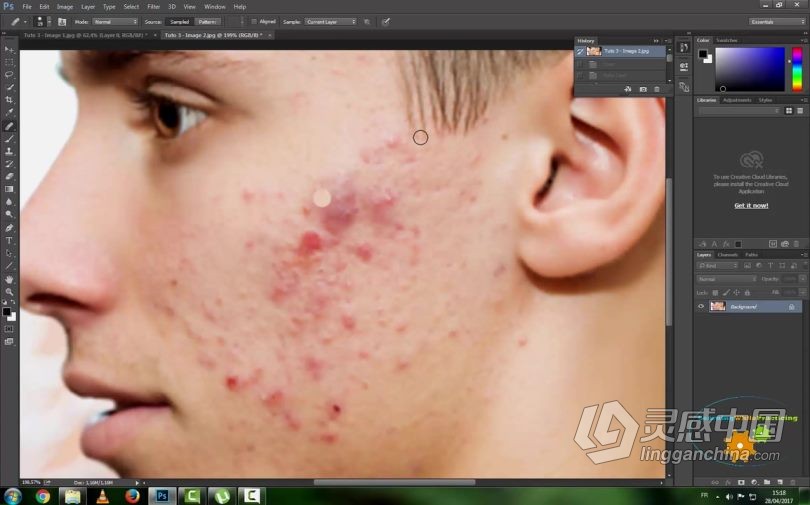Image resolution: width=810 pixels, height=505 pixels.
Task: Click inside the color picker field
Action: (750, 69)
